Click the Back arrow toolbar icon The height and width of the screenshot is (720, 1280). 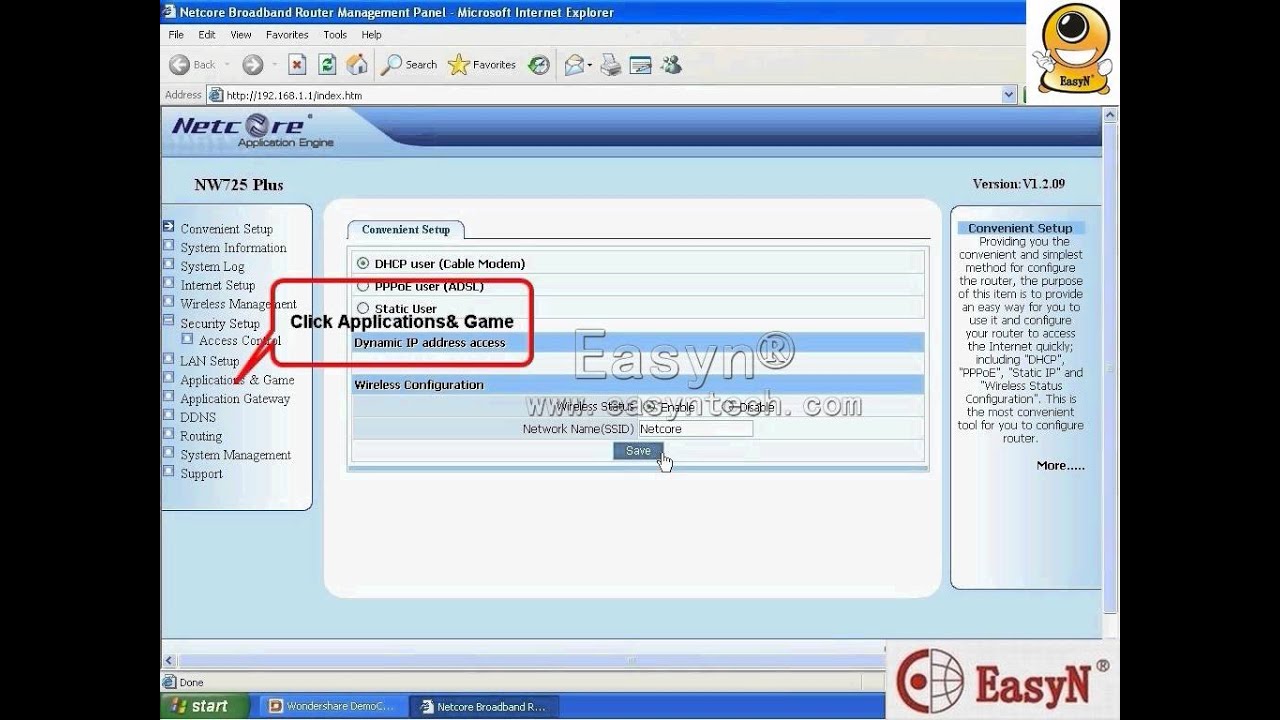(x=179, y=65)
